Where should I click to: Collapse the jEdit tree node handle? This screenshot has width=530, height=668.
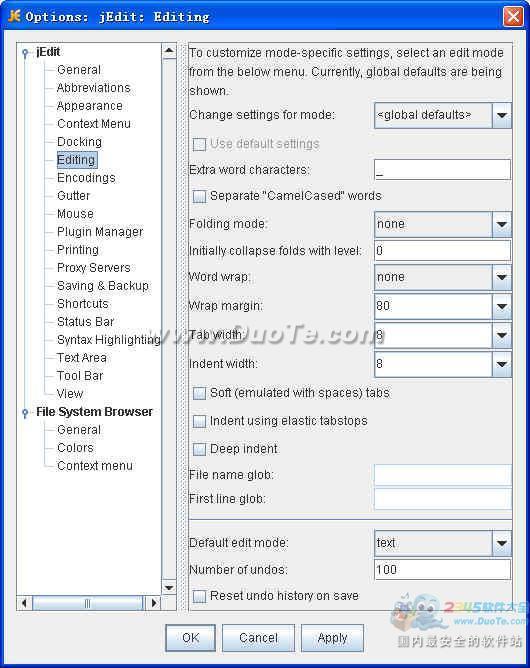tap(25, 53)
